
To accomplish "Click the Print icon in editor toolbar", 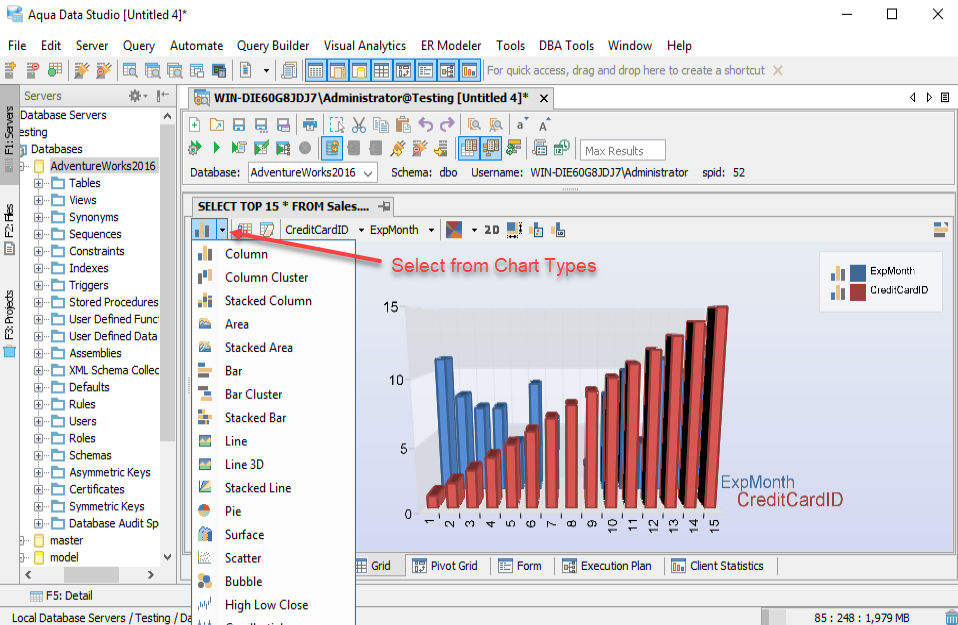I will tap(310, 125).
